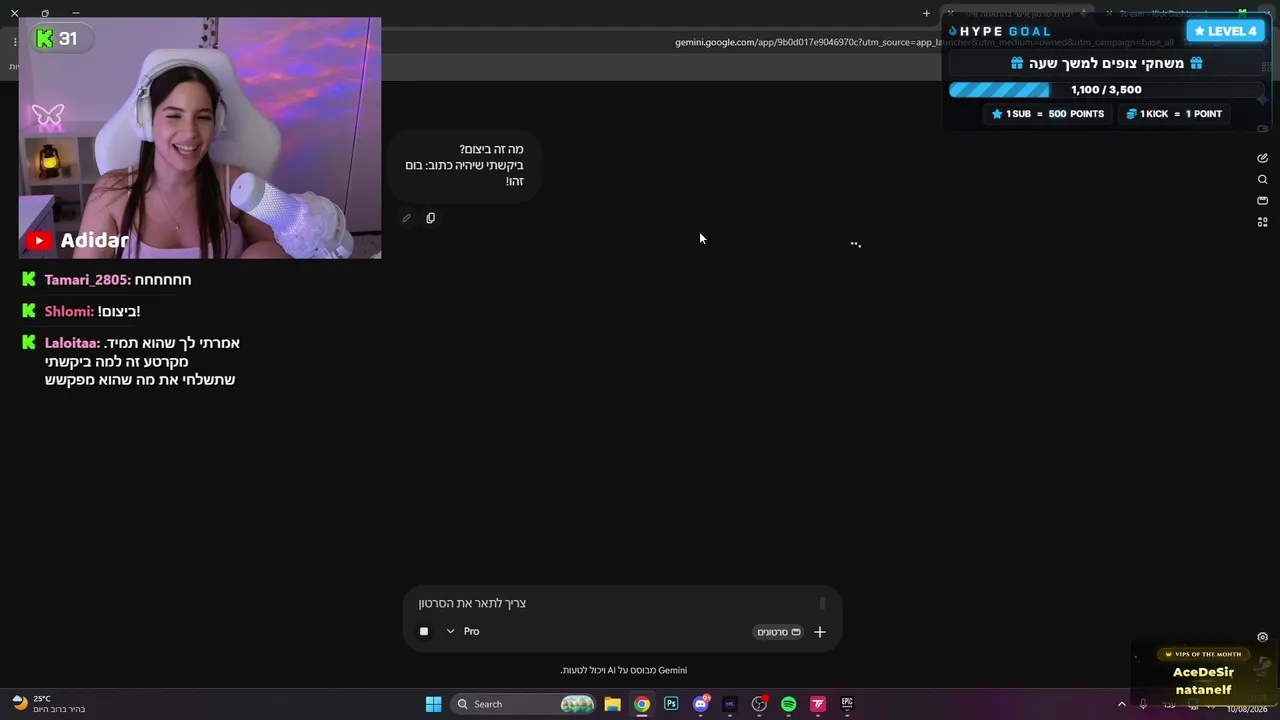Click the 1 SUB = 500 POINTS label
The image size is (1280, 720).
[1047, 114]
